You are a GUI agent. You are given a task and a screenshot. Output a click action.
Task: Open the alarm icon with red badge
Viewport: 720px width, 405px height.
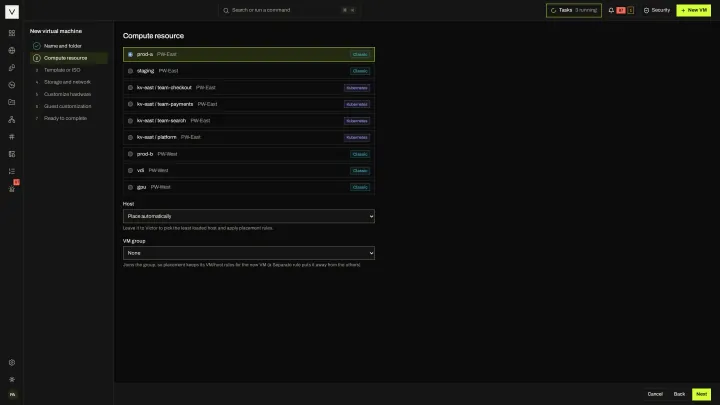[12, 188]
